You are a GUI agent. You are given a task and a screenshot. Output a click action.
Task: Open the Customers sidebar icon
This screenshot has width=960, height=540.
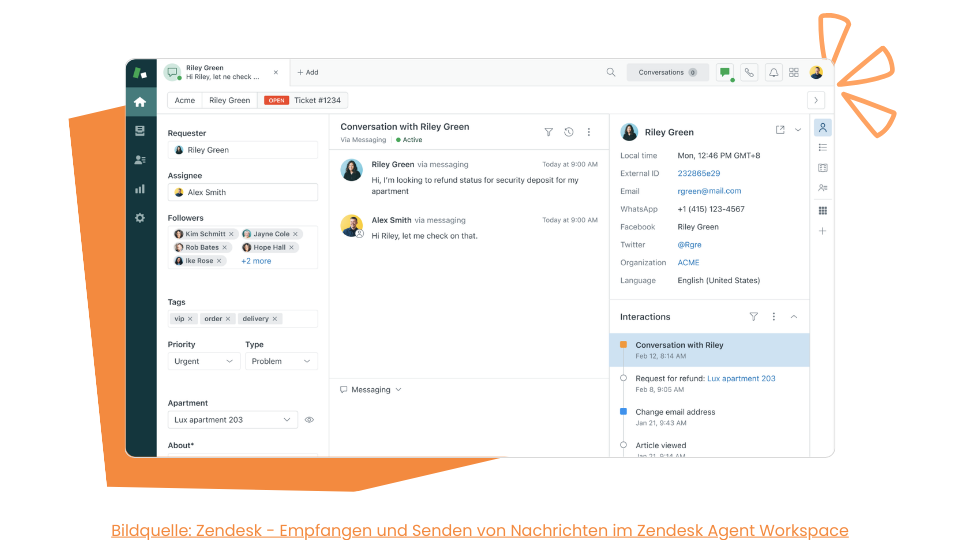coord(140,160)
